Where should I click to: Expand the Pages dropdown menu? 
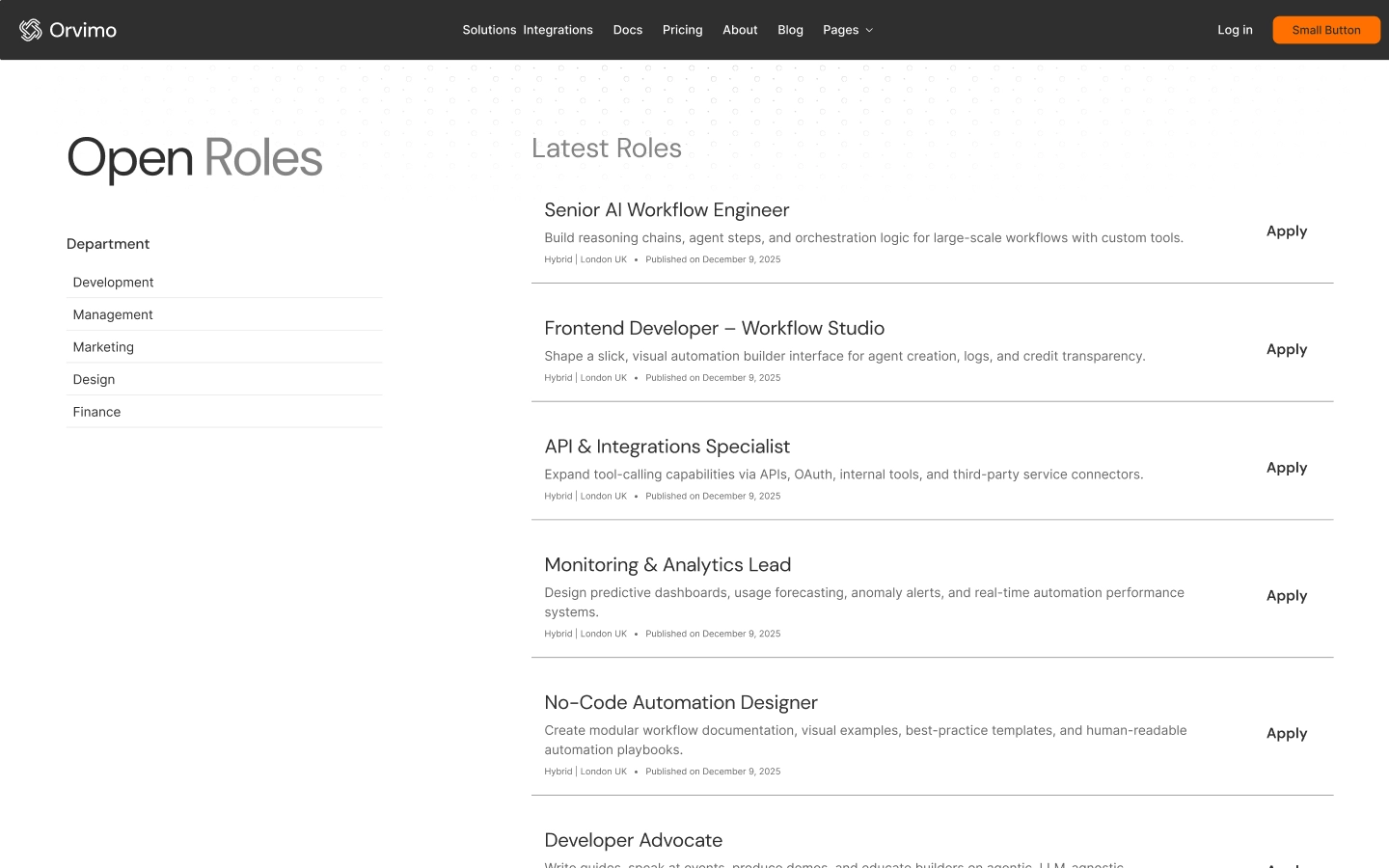coord(848,30)
